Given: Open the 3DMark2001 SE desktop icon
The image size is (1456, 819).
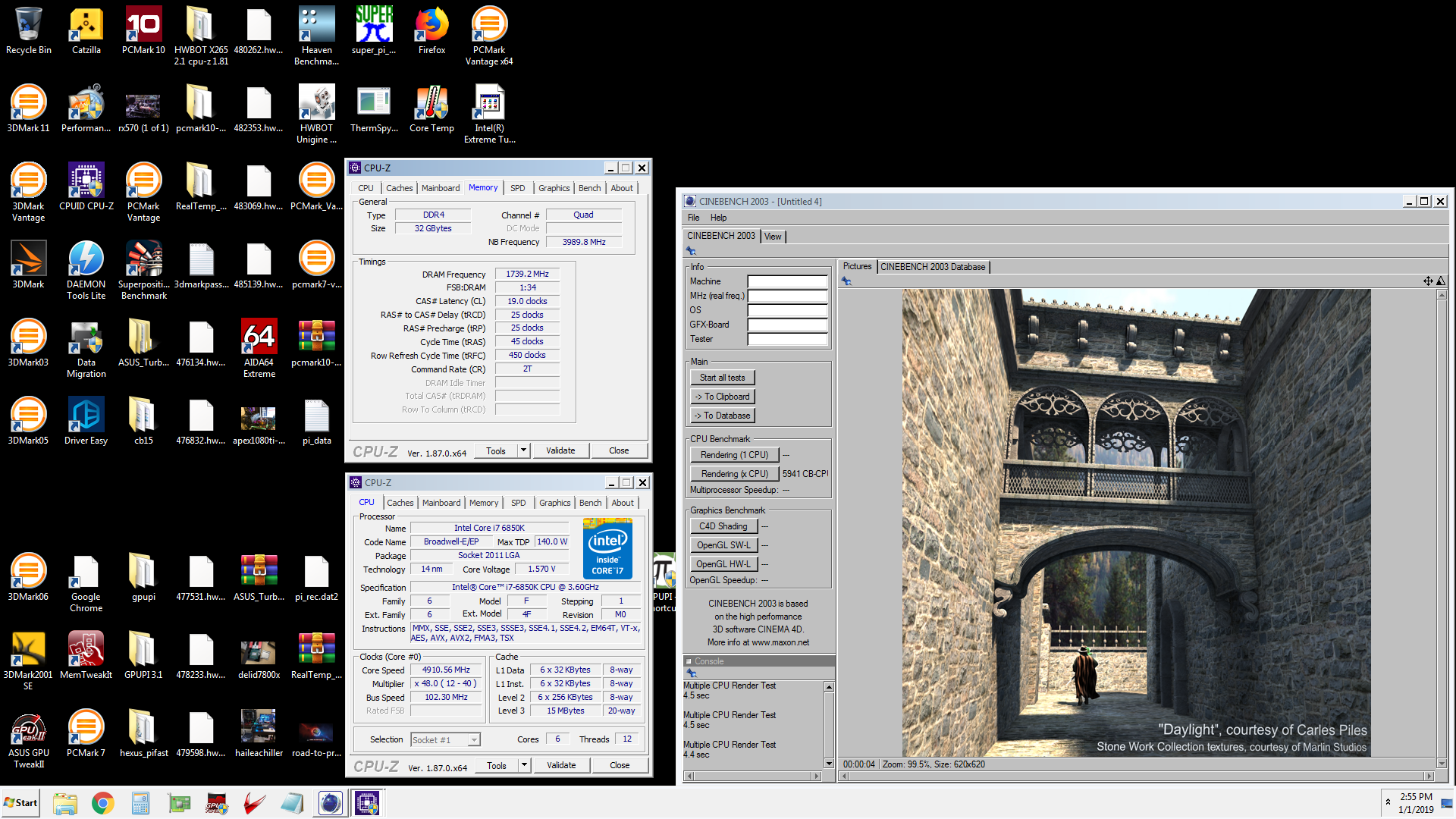Looking at the screenshot, I should tap(29, 661).
